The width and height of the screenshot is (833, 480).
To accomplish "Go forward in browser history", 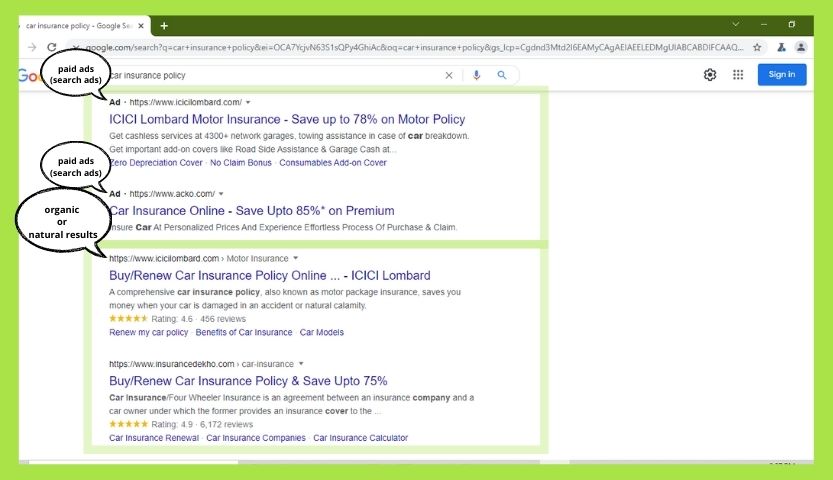I will 32,47.
